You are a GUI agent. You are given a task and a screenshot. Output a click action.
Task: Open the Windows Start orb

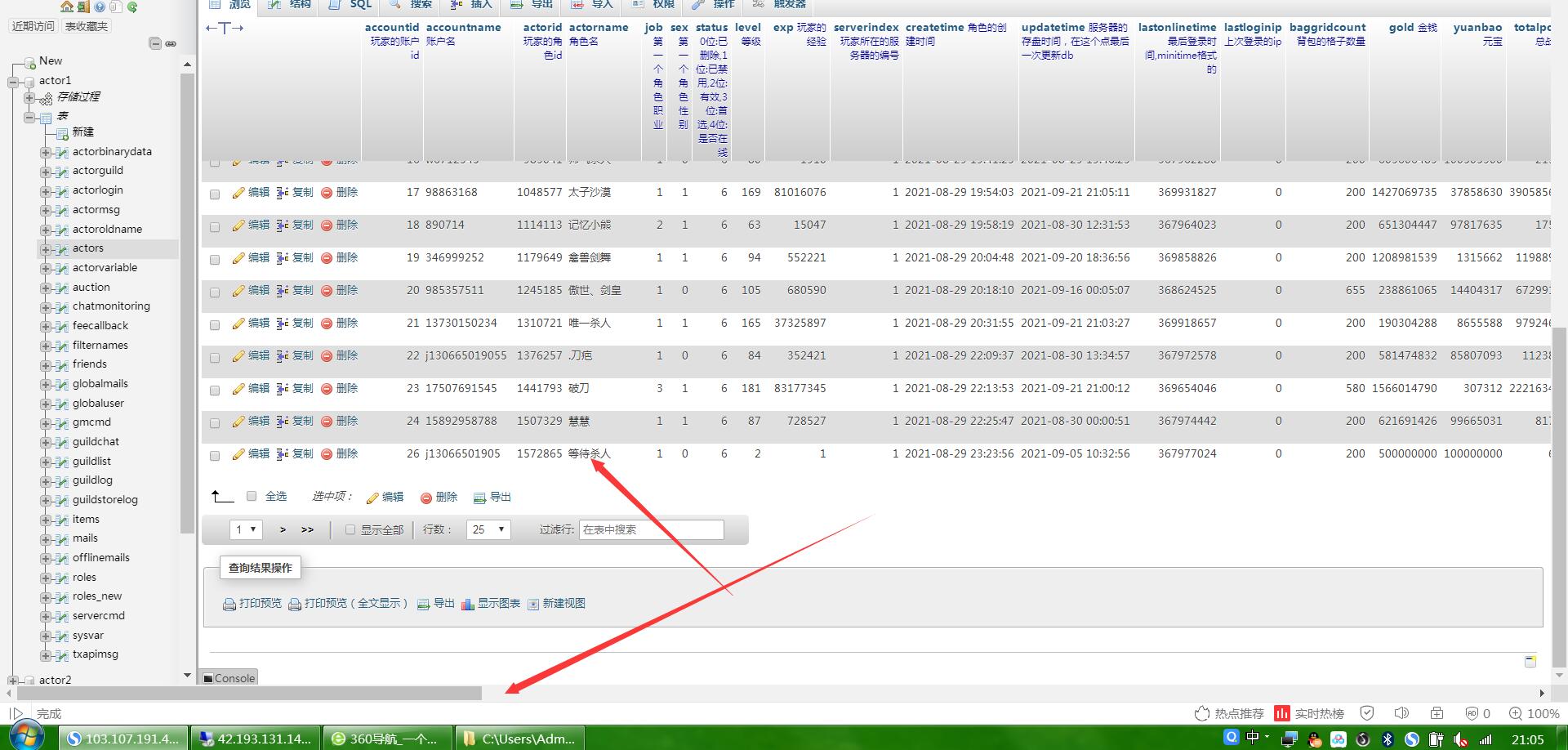click(26, 737)
